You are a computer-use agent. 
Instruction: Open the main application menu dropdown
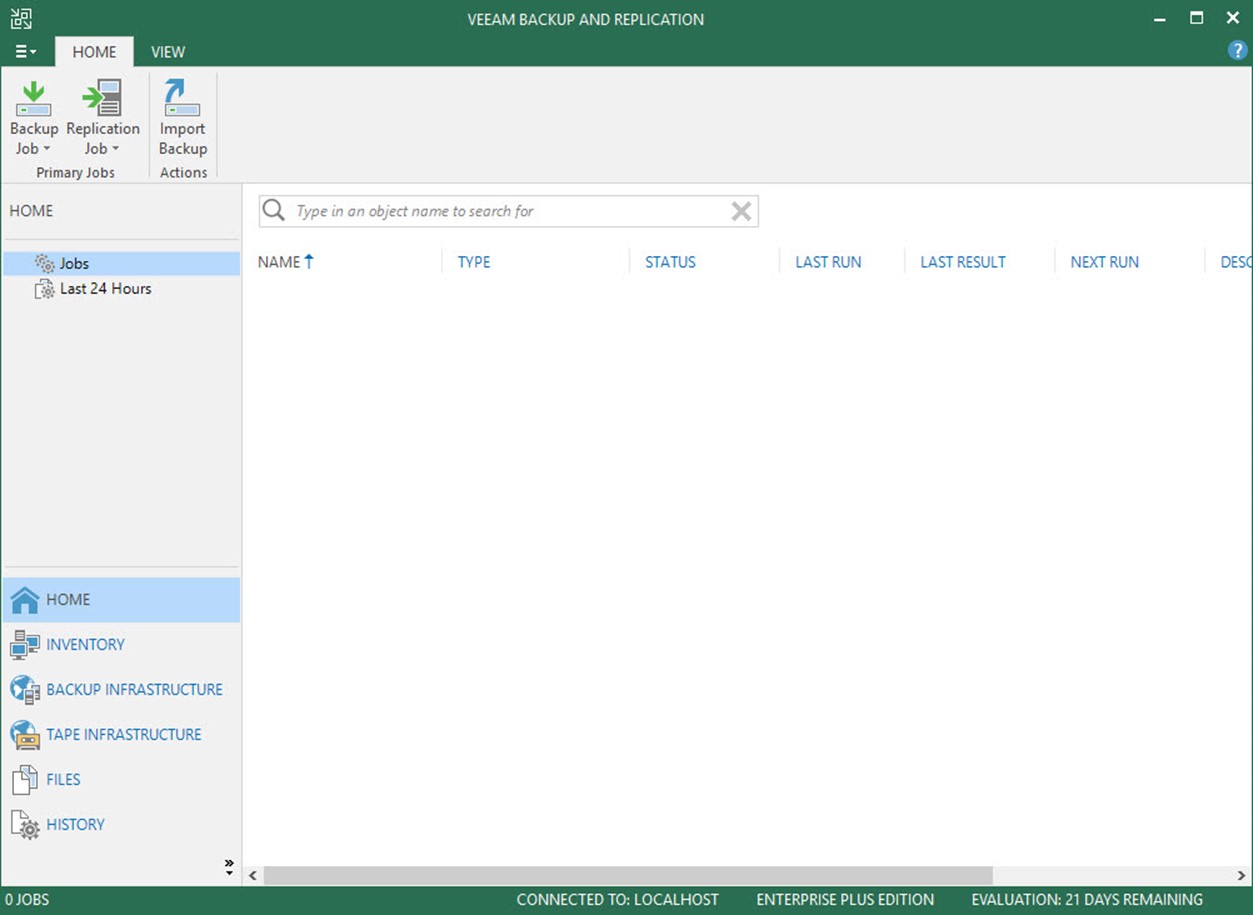[26, 52]
